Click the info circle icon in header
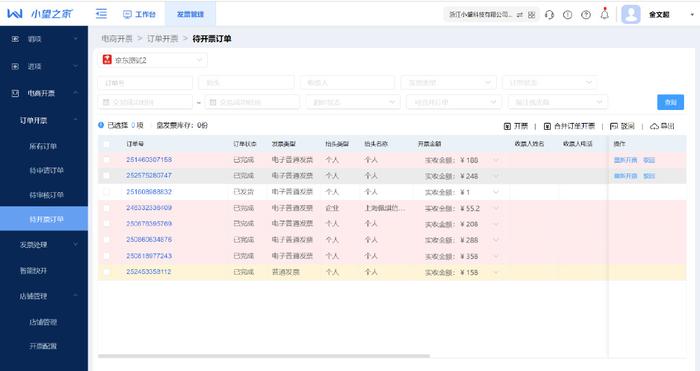 tap(567, 15)
